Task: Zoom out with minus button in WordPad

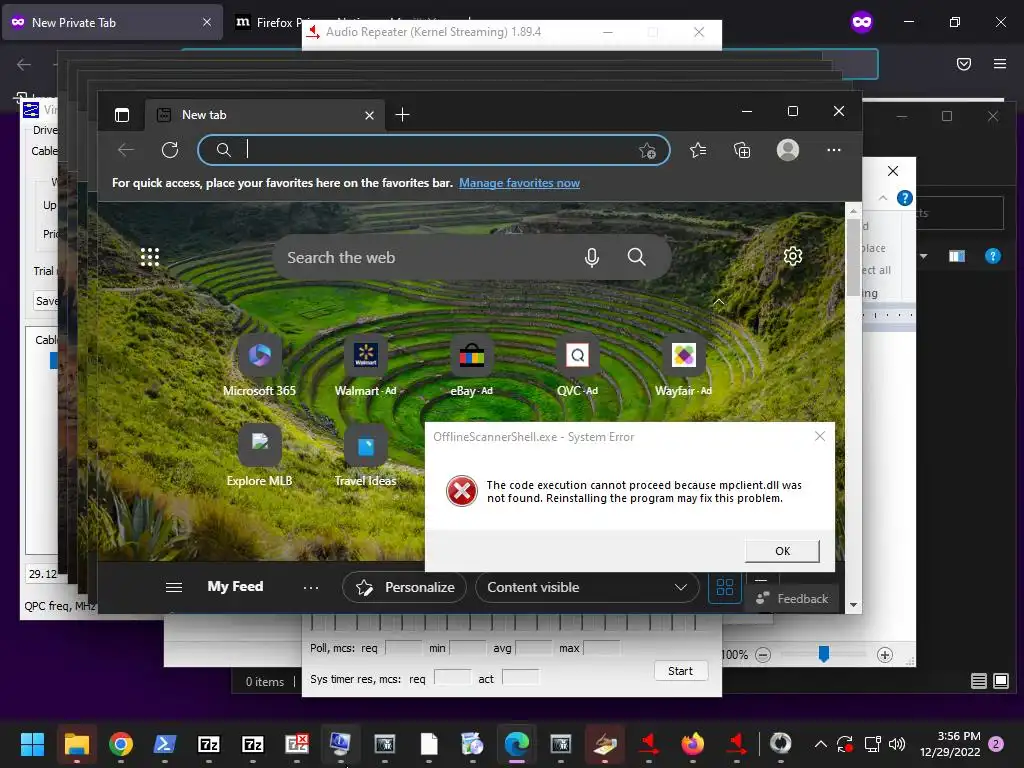Action: click(x=763, y=655)
